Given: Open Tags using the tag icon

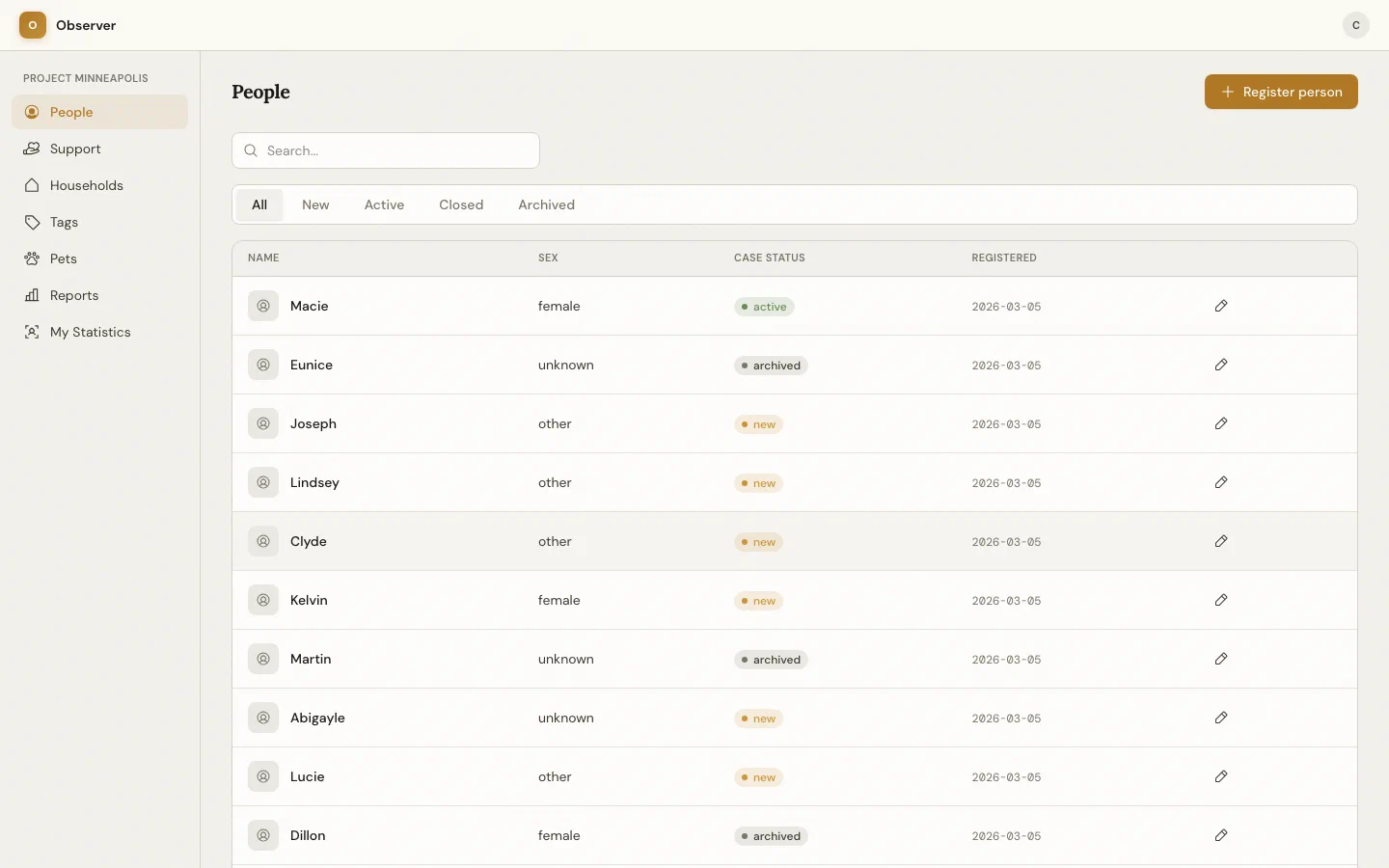Looking at the screenshot, I should [32, 222].
